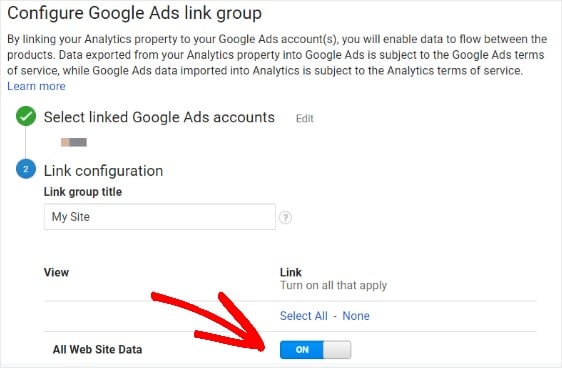Select the blurred linked account entry

pyautogui.click(x=74, y=142)
